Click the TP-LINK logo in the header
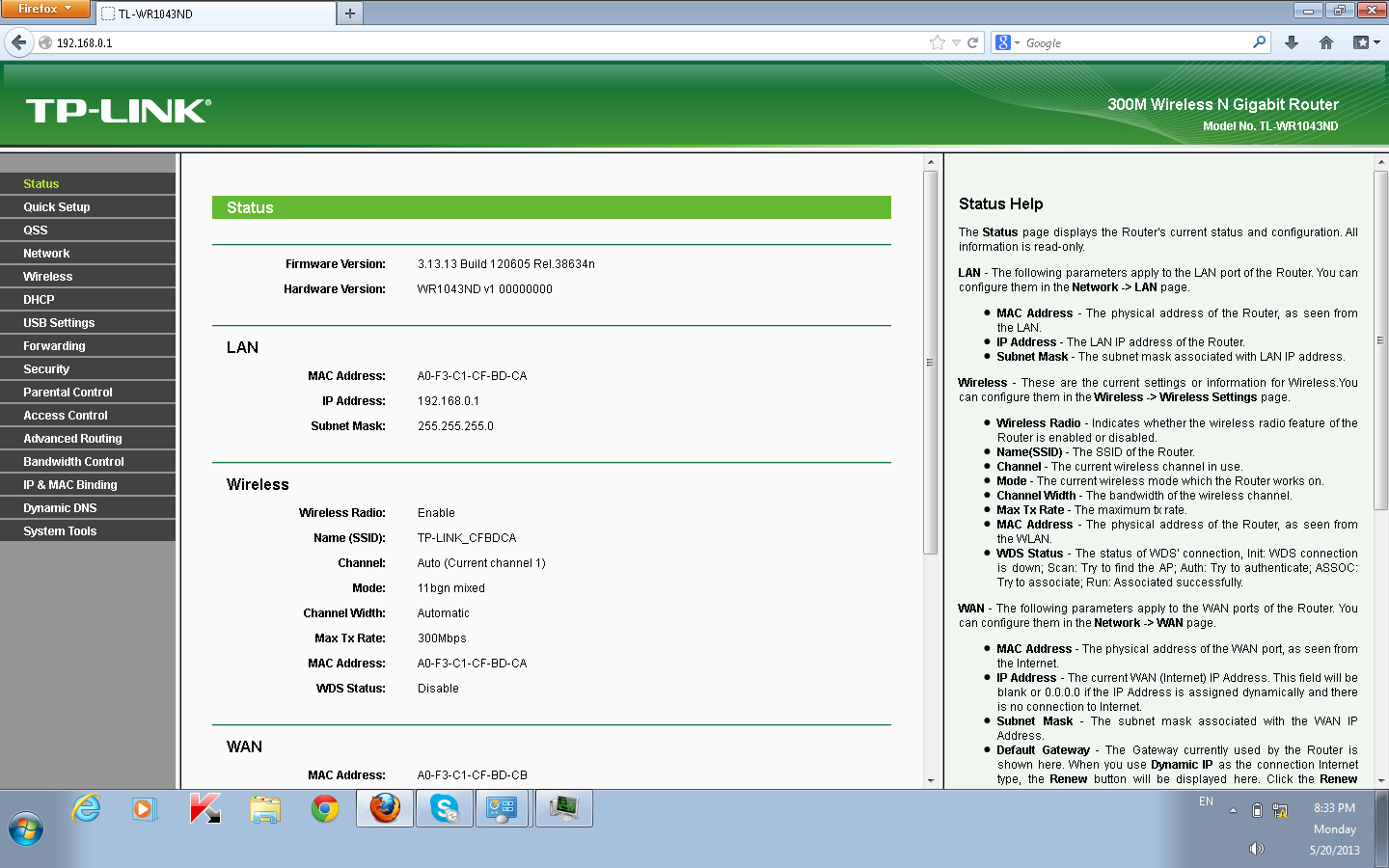 pyautogui.click(x=119, y=111)
